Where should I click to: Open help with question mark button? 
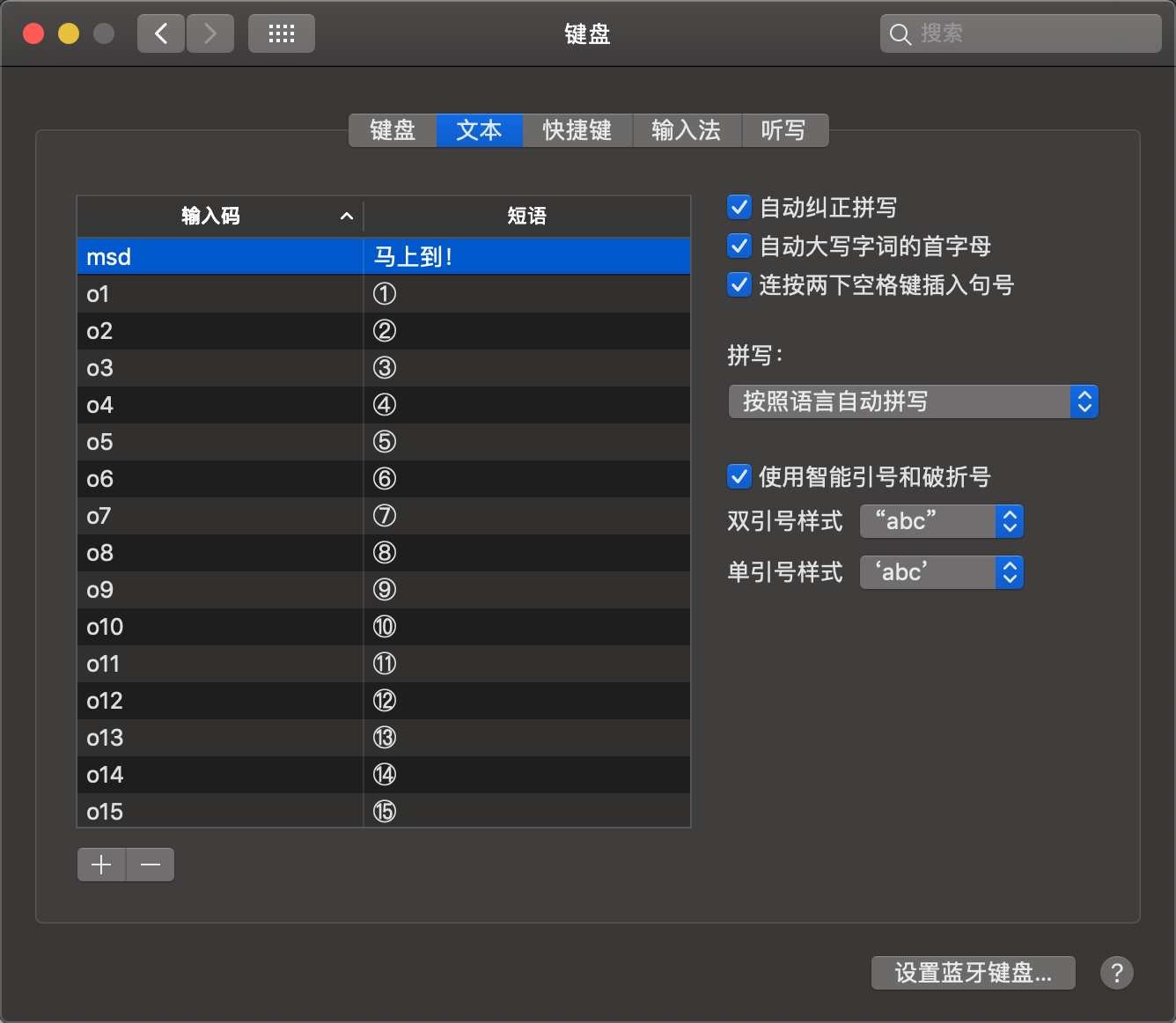pyautogui.click(x=1116, y=973)
